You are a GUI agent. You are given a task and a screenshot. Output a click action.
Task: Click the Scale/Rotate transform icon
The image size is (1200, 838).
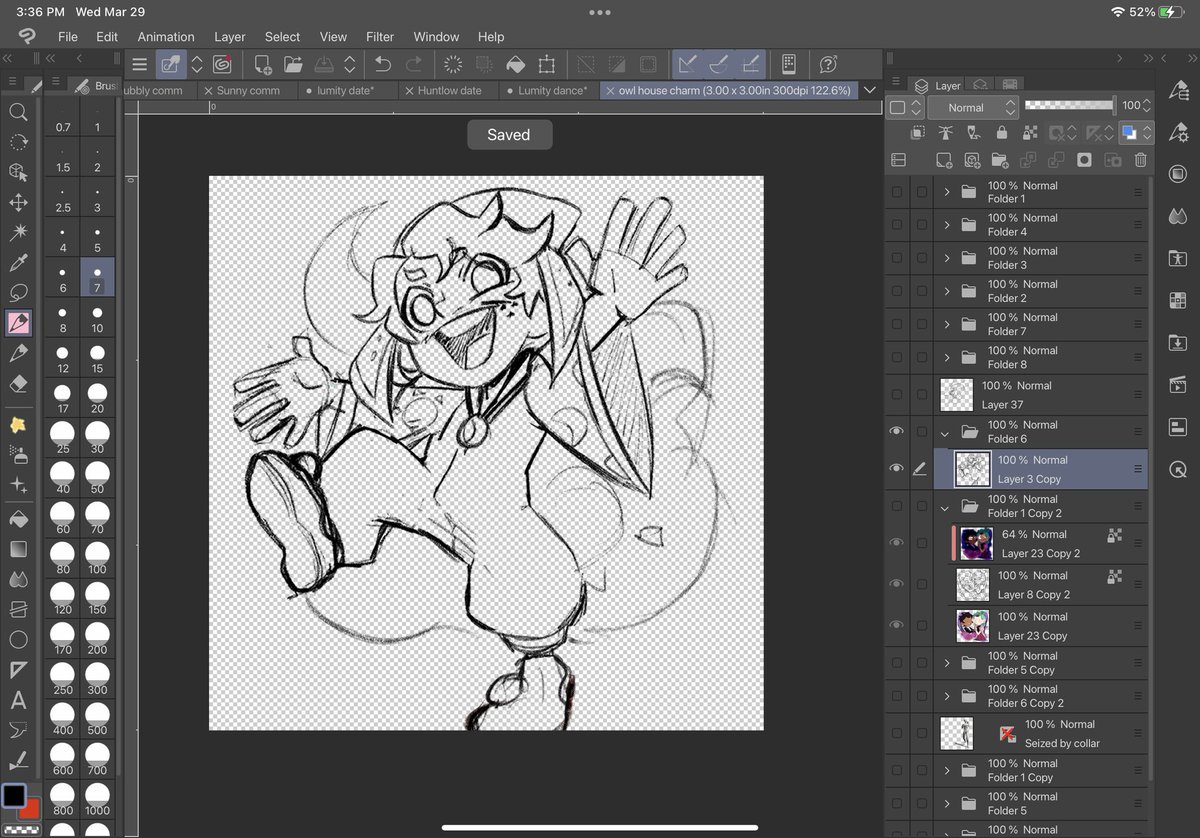546,64
